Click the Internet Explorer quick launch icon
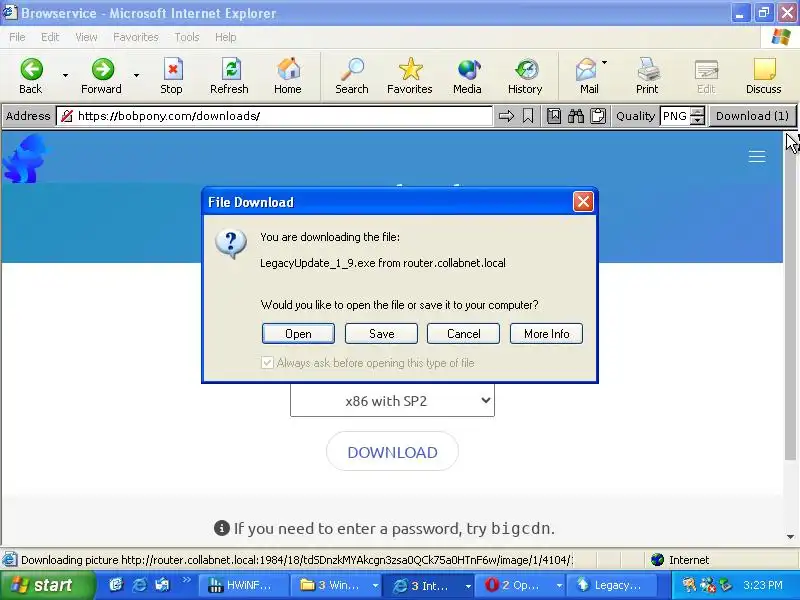800x600 pixels. click(139, 585)
